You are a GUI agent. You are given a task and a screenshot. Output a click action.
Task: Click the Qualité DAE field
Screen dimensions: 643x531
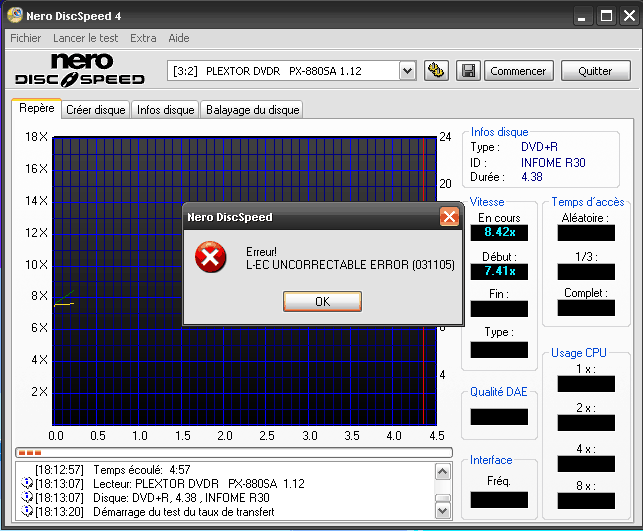pyautogui.click(x=499, y=417)
